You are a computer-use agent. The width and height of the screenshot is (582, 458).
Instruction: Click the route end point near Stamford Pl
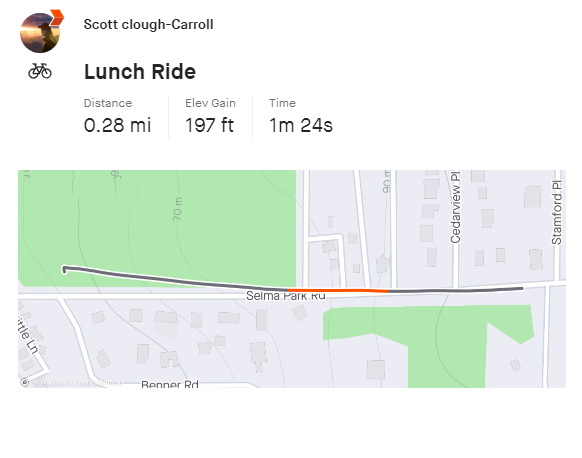pyautogui.click(x=521, y=288)
